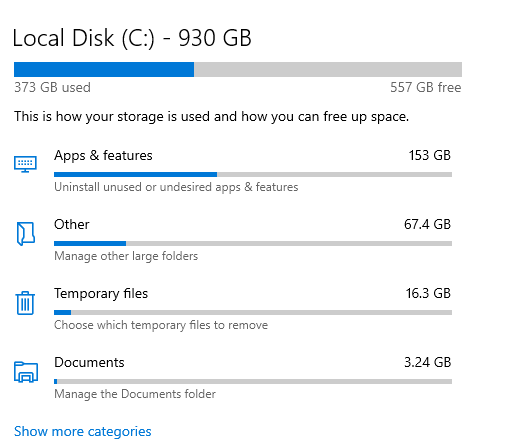This screenshot has width=512, height=448.
Task: Click the Local Disk (C:) usage bar
Action: [x=238, y=69]
